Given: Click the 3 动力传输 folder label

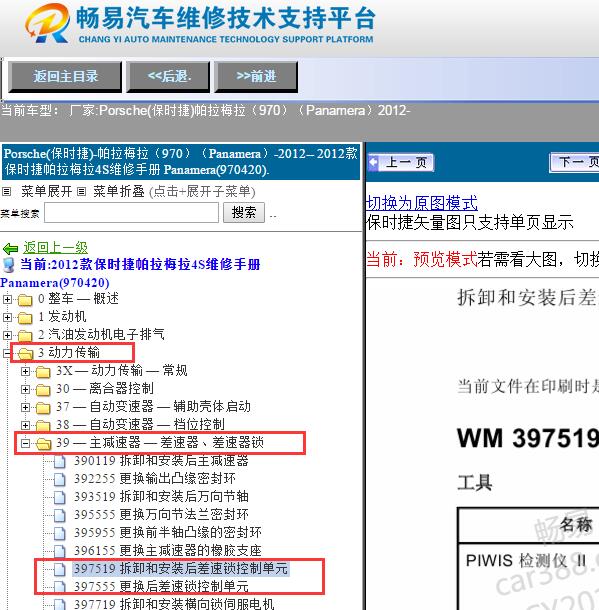Looking at the screenshot, I should pos(69,353).
